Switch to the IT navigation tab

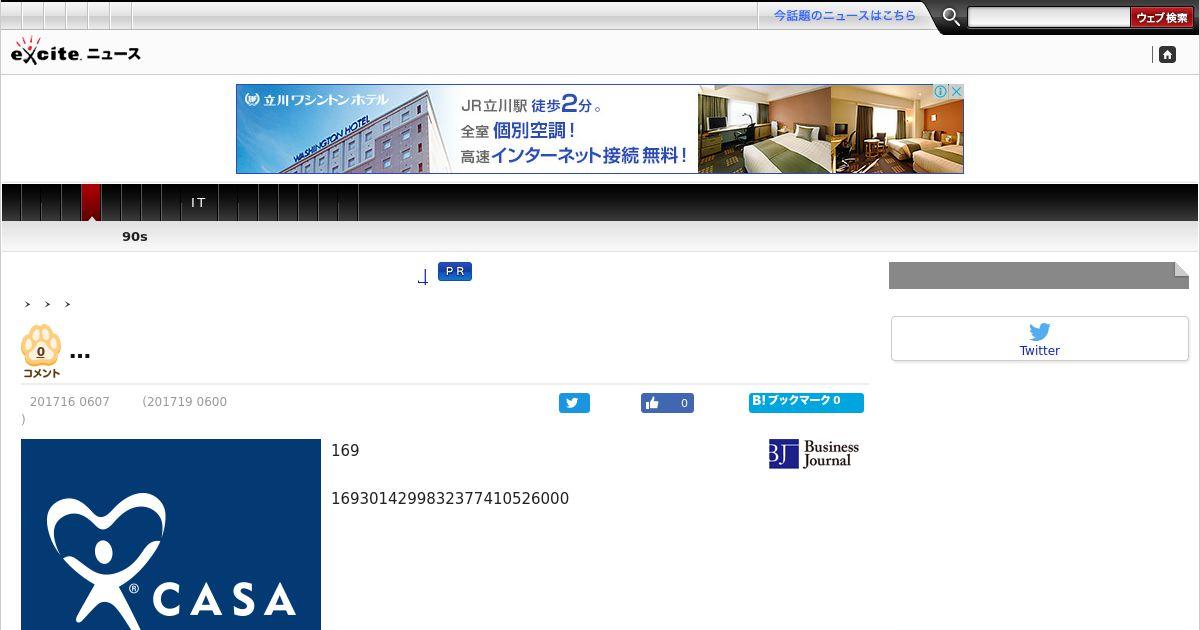[x=198, y=202]
